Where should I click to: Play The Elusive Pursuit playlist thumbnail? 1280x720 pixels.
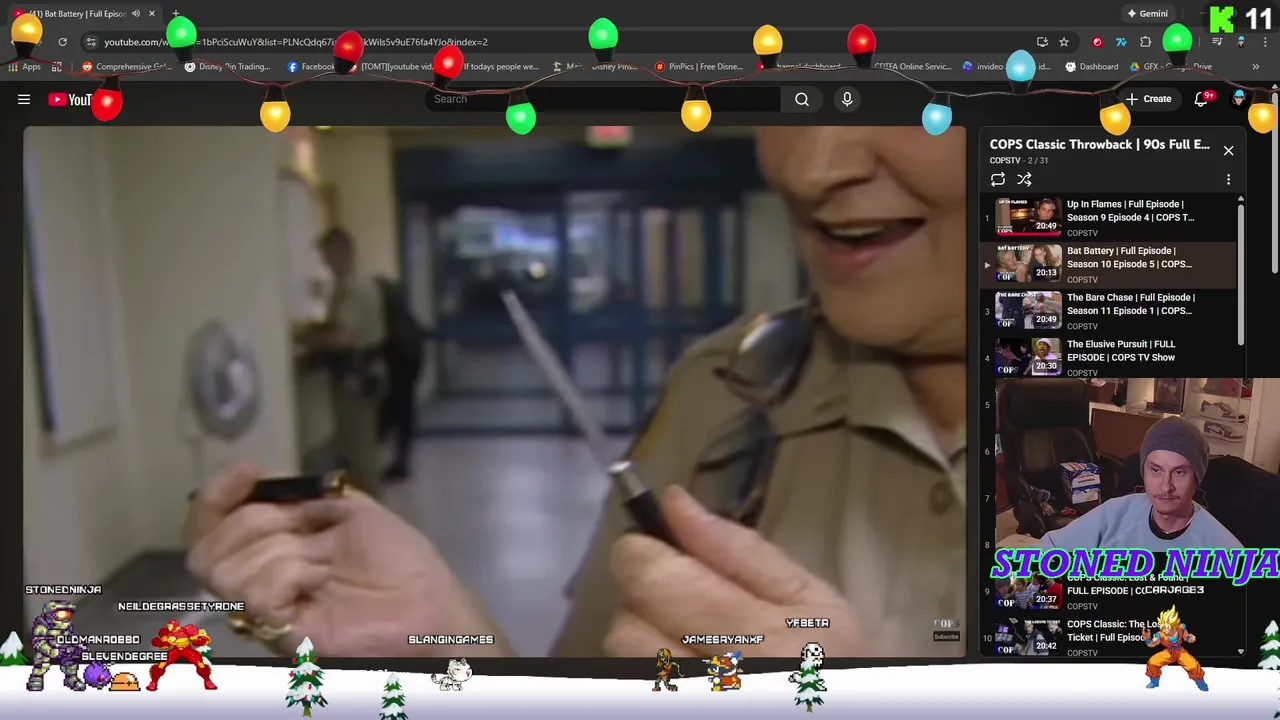pyautogui.click(x=1028, y=357)
